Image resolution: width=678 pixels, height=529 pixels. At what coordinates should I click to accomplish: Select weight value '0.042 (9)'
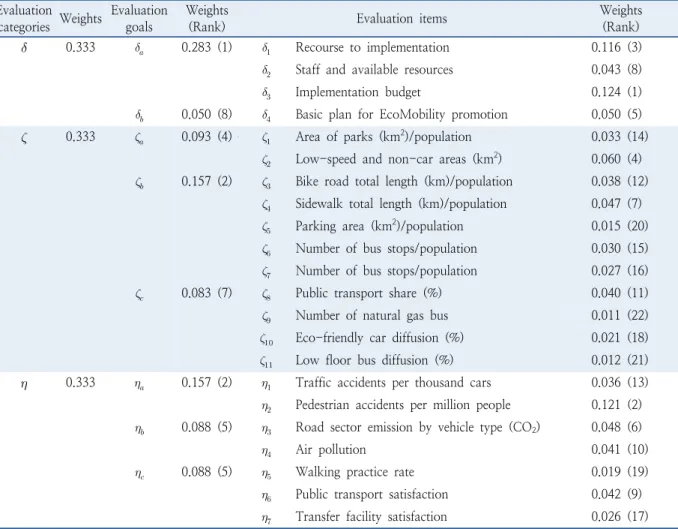616,494
